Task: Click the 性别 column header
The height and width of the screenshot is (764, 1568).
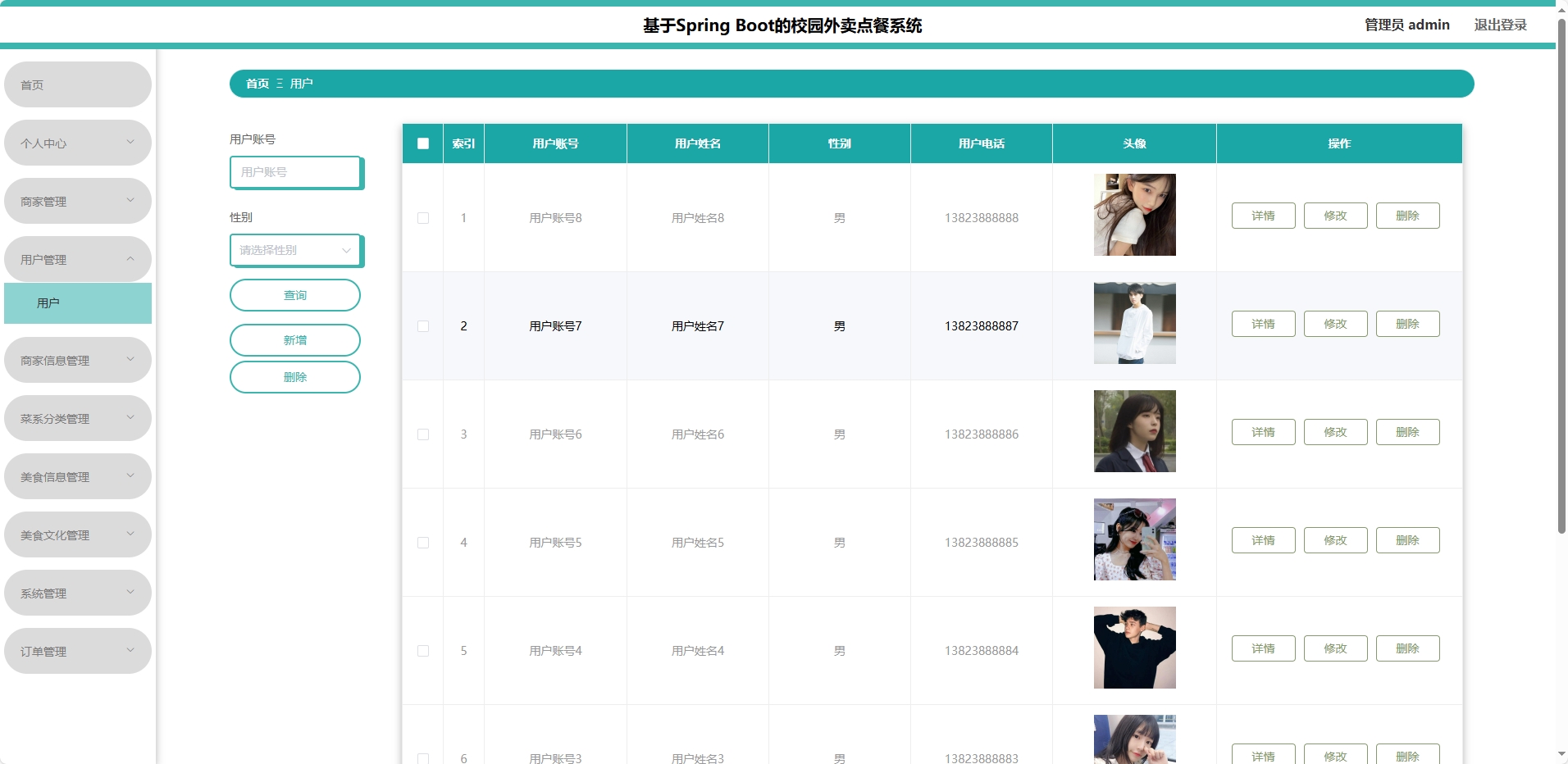Action: (x=840, y=143)
